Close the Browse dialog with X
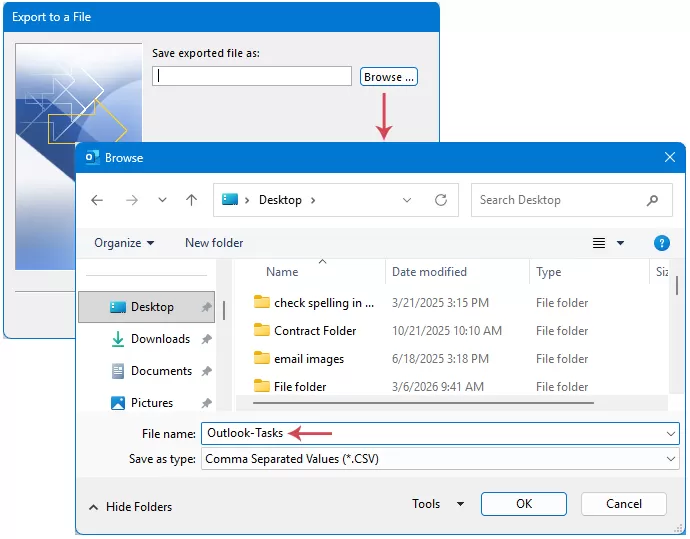Screen dimensions: 690x539 (x=670, y=157)
